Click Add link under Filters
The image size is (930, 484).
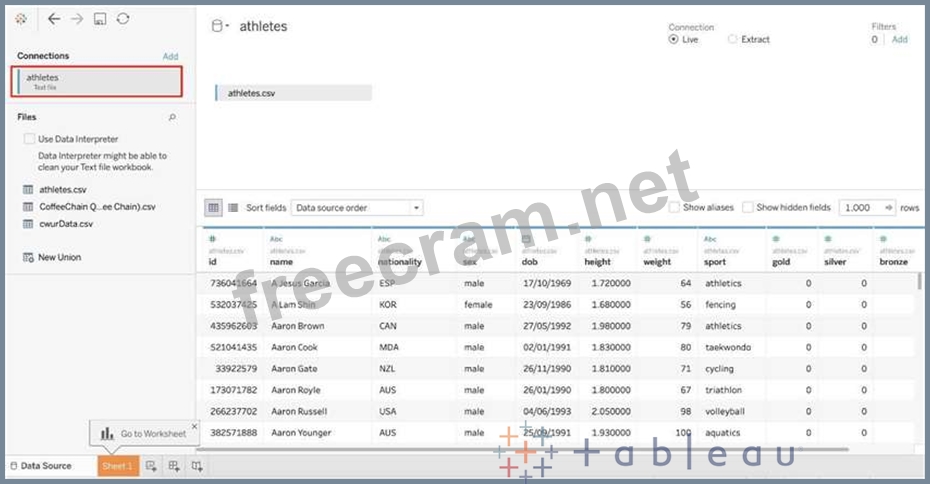899,40
